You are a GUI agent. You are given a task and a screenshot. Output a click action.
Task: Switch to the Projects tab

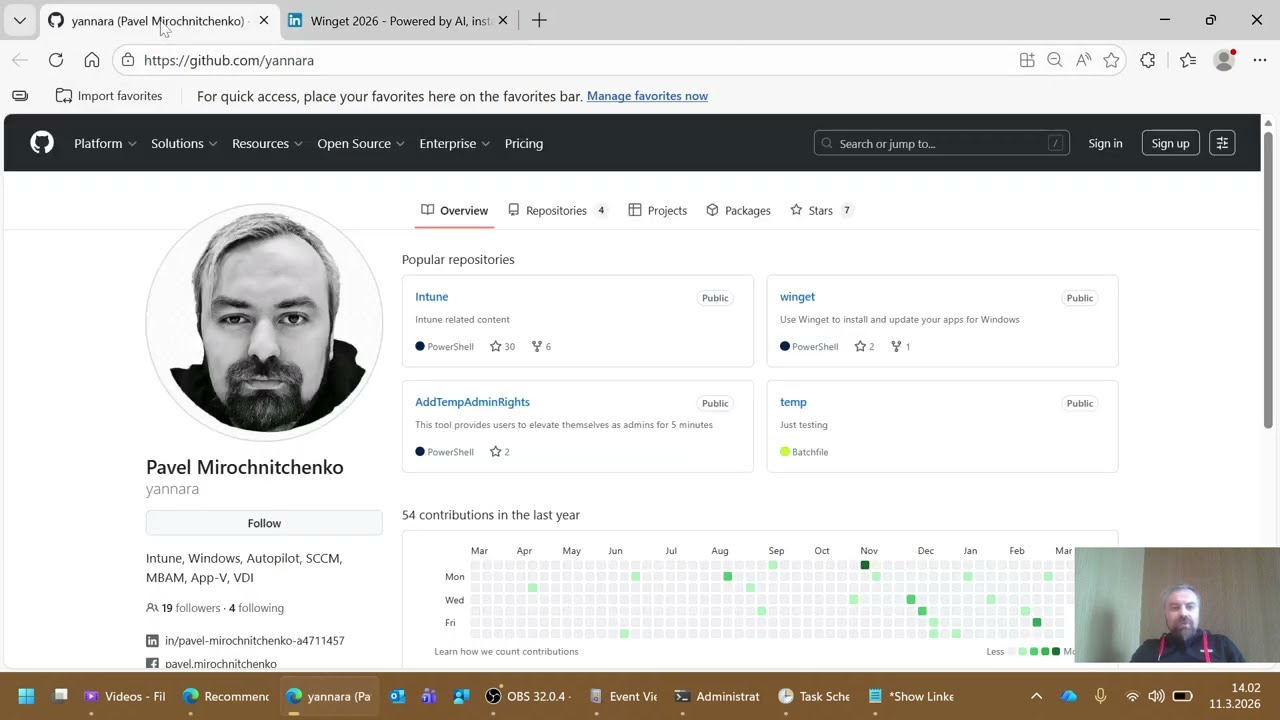point(658,210)
